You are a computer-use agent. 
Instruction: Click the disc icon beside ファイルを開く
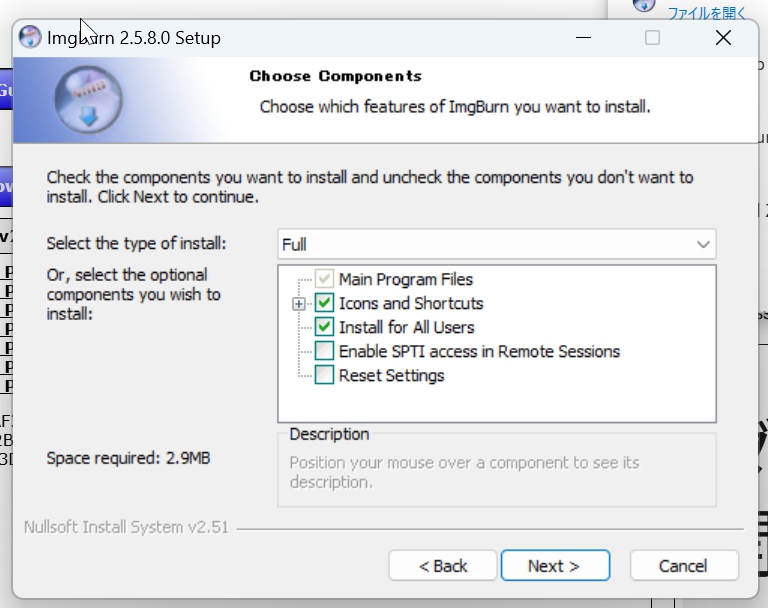pyautogui.click(x=644, y=5)
